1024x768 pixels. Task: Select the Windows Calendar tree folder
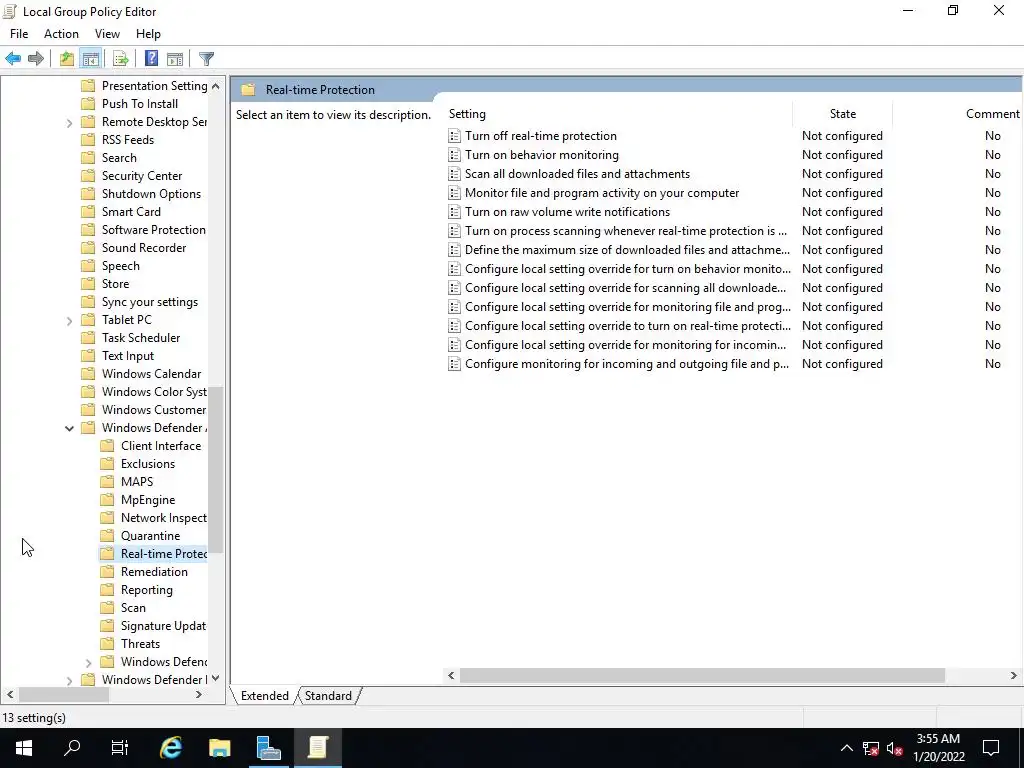[152, 374]
